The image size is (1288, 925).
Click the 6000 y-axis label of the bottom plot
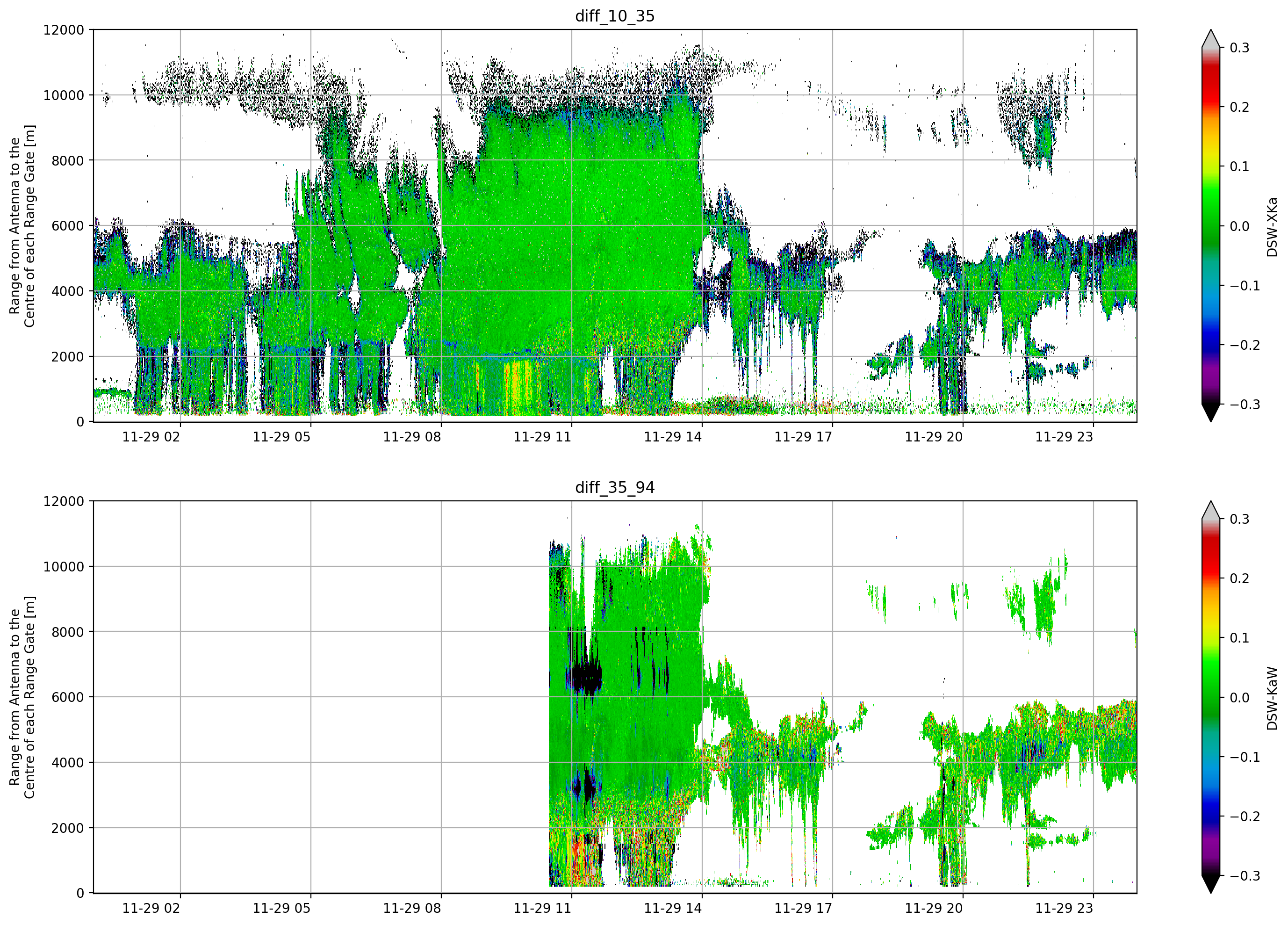click(68, 697)
